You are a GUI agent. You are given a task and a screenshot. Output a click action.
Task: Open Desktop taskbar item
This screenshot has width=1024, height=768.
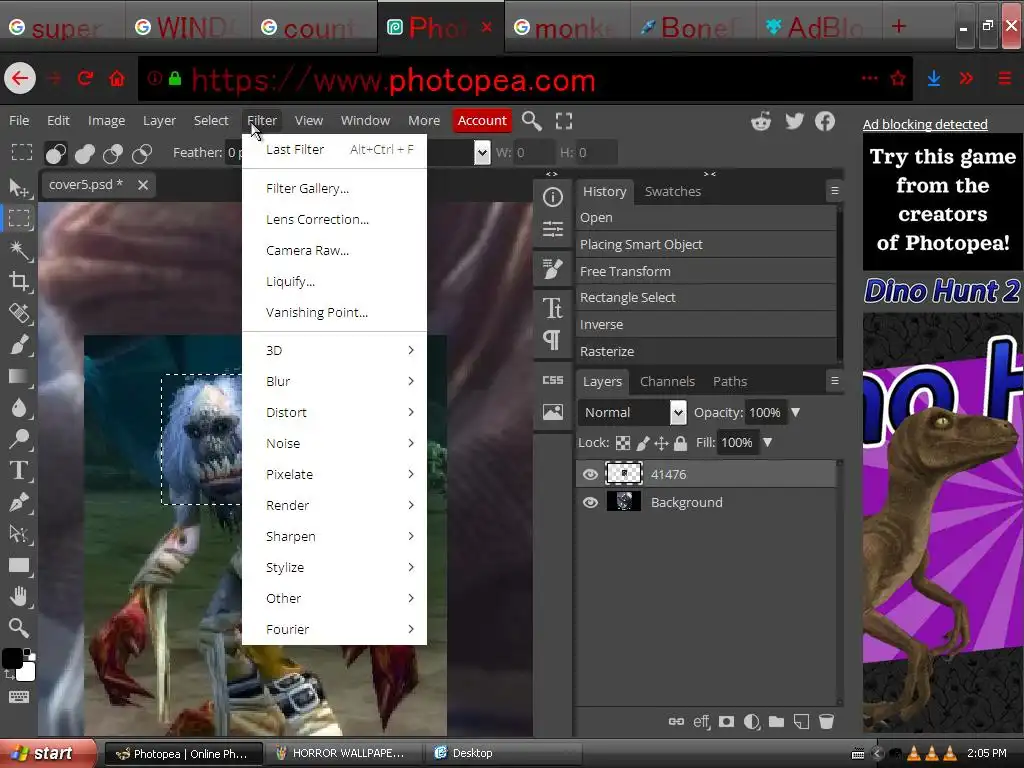504,753
